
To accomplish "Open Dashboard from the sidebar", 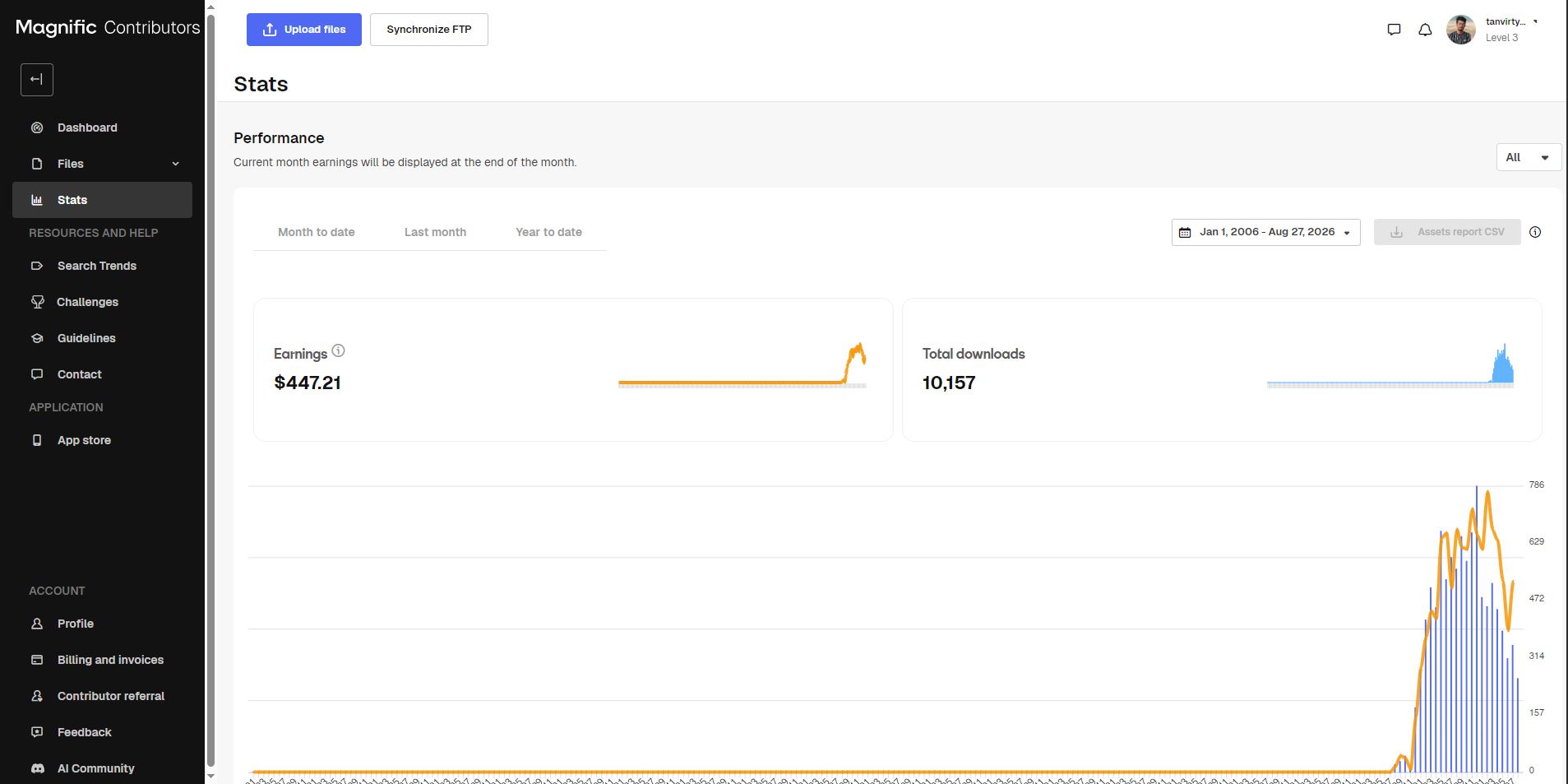I will coord(102,128).
